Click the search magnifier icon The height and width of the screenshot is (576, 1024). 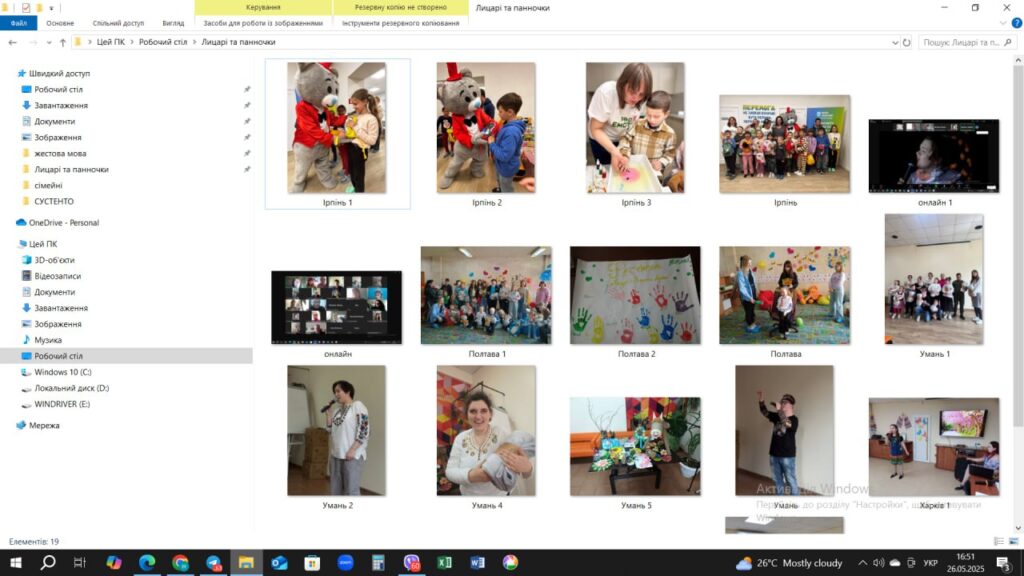(1008, 42)
